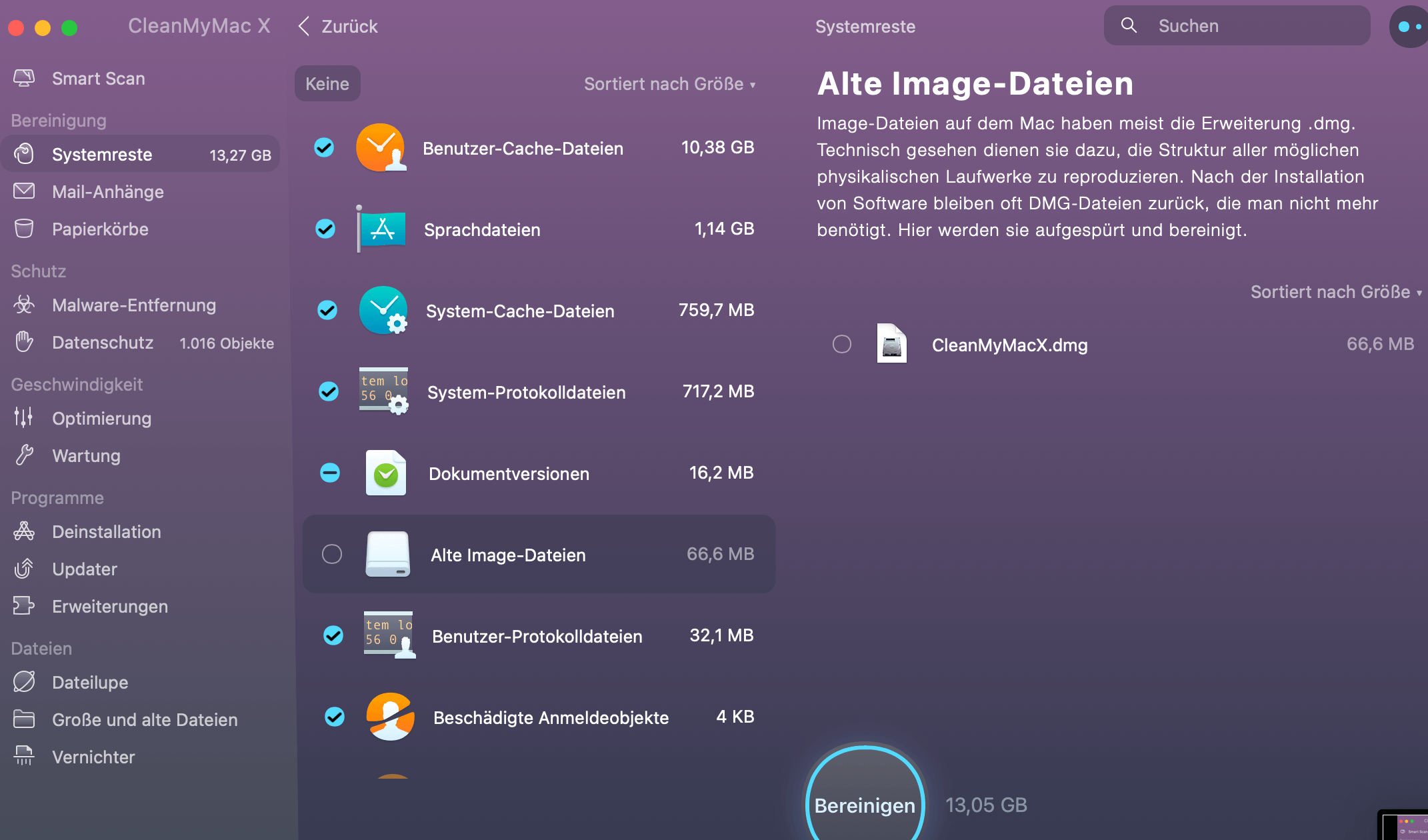Click the Beschädigte Anmeldeobjekte user icon

[x=391, y=717]
